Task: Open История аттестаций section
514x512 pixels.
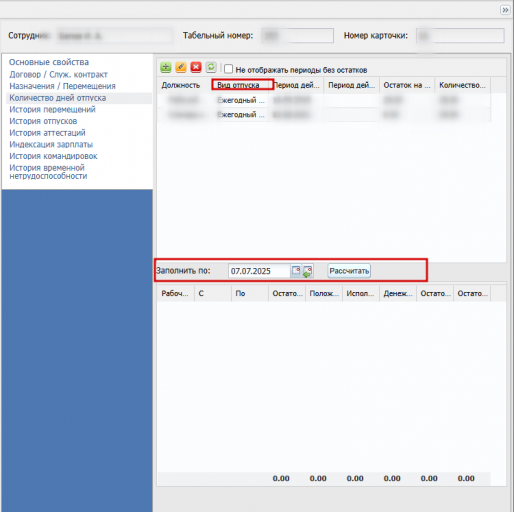Action: point(47,133)
